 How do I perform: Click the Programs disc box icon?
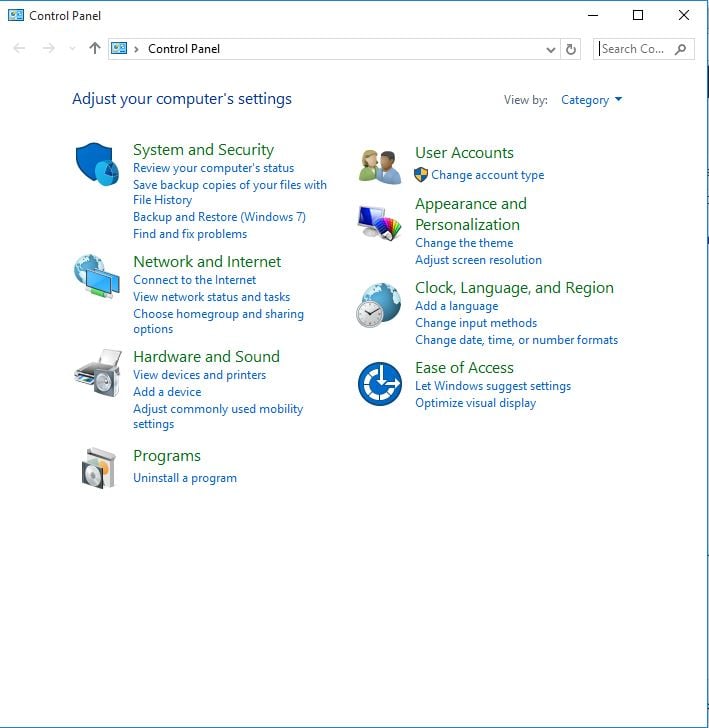(98, 468)
